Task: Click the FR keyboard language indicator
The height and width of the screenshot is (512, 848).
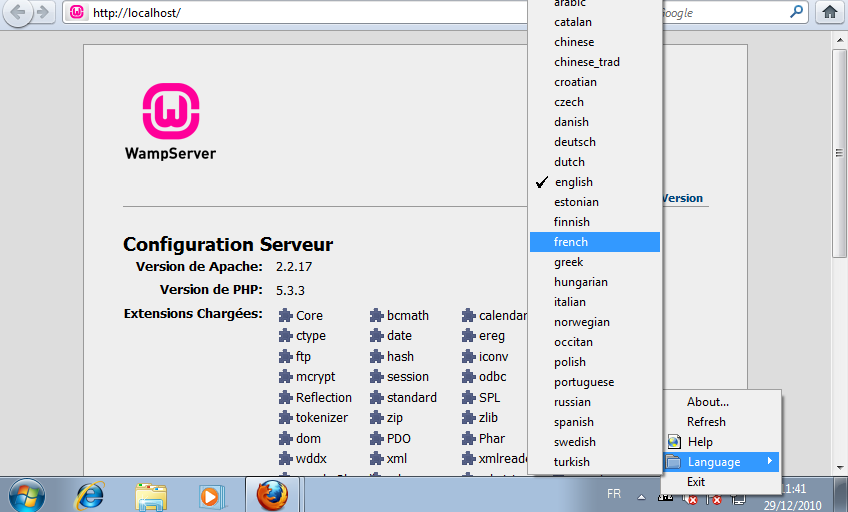Action: coord(614,494)
